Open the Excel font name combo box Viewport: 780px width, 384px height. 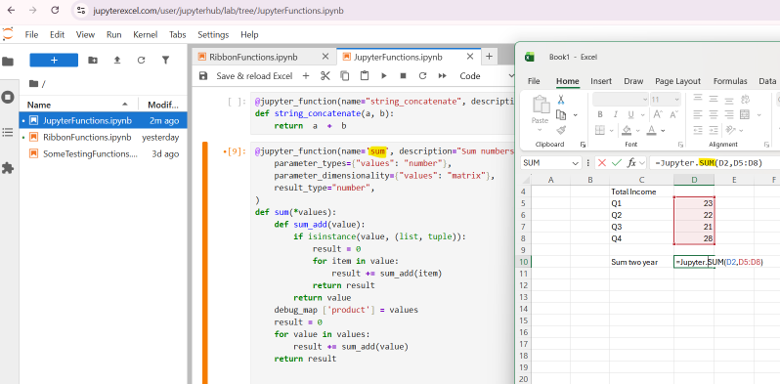click(x=621, y=99)
